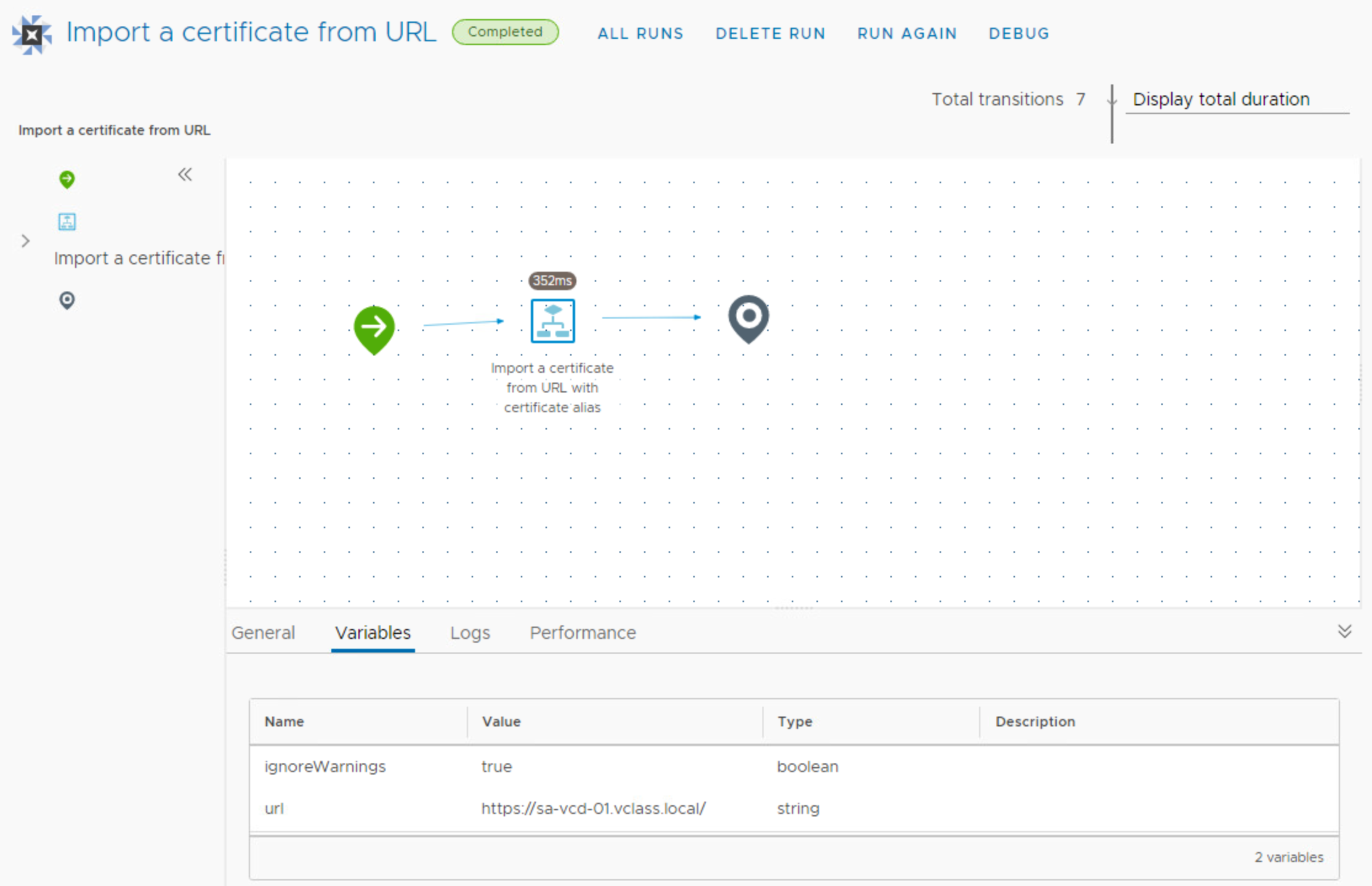Select the ignoreWarnings variable name
Screen dimensions: 1372x886
pos(325,766)
